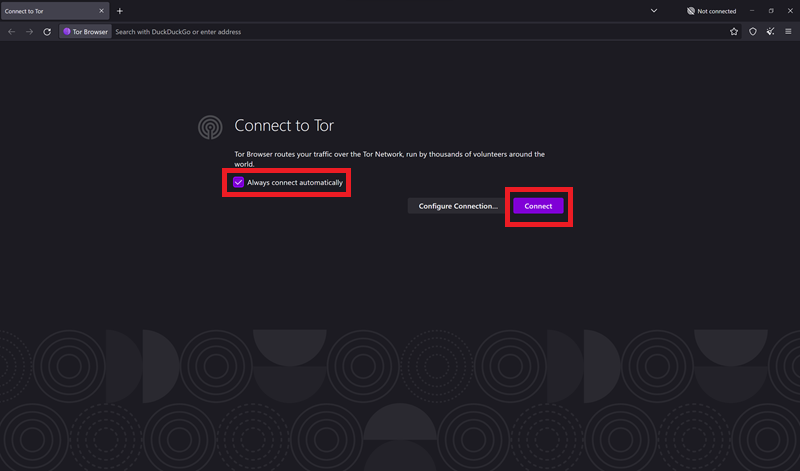Go forward to next page
Viewport: 800px width, 471px height.
pos(29,32)
